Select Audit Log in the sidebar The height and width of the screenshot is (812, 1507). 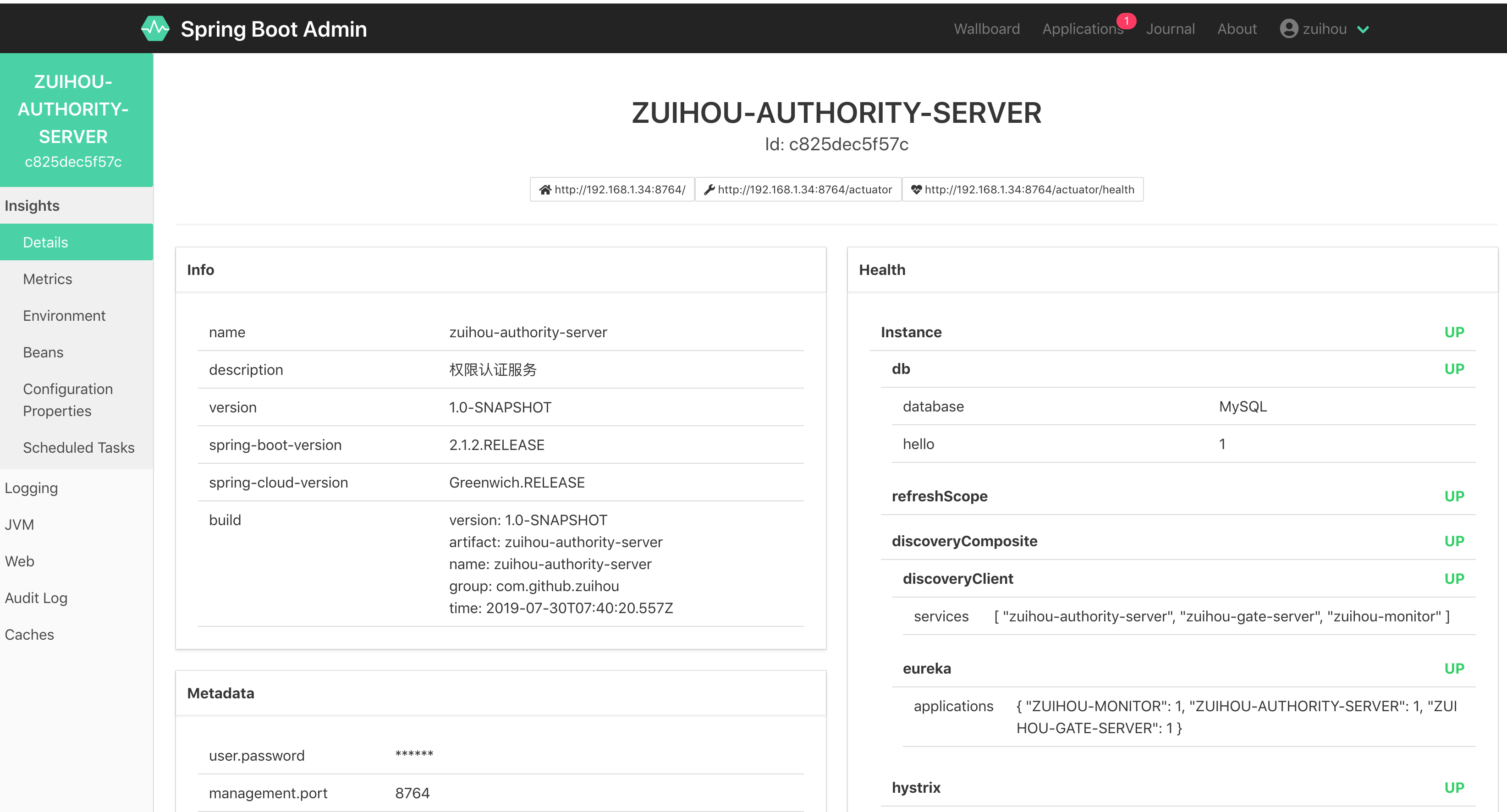[36, 598]
